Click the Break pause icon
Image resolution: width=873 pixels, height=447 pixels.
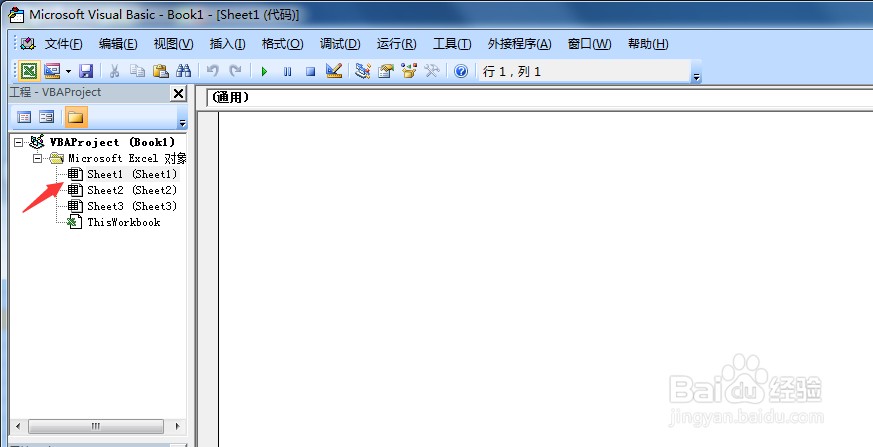point(287,72)
